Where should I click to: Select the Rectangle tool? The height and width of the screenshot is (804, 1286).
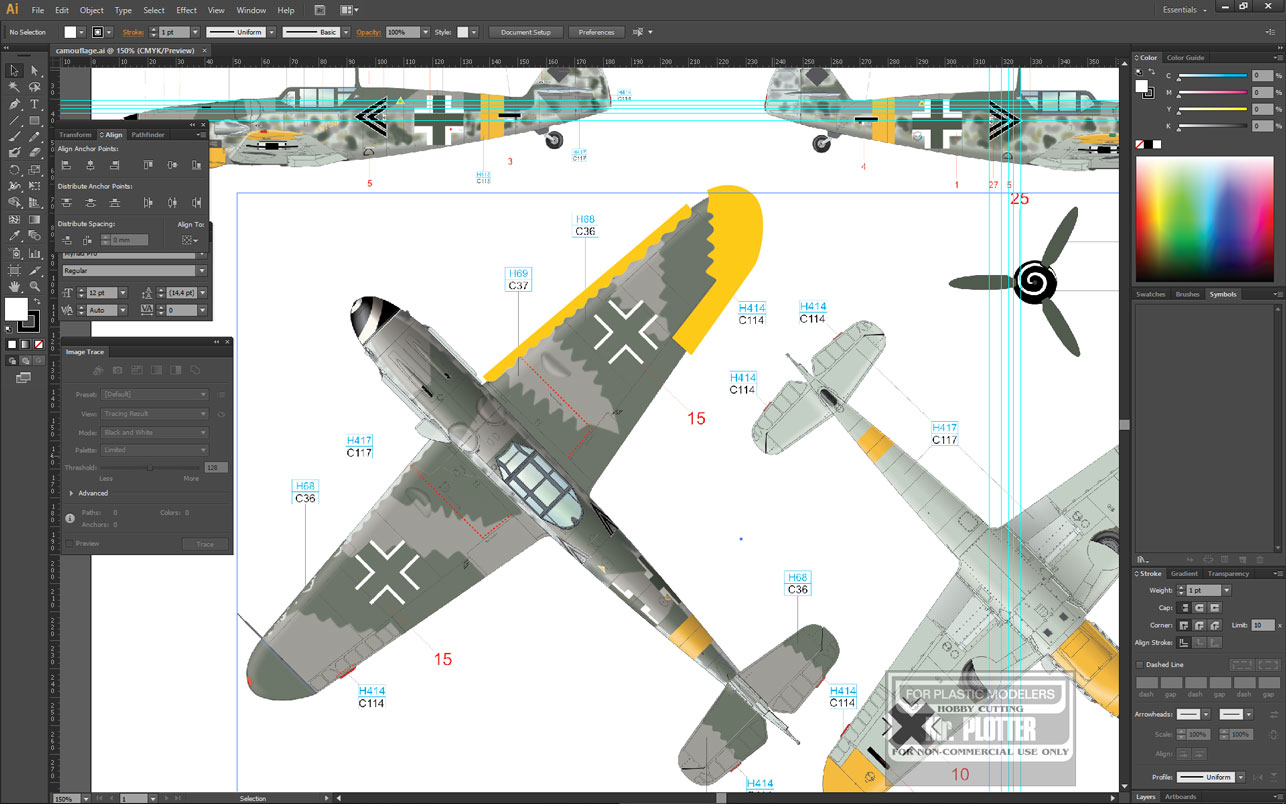34,120
